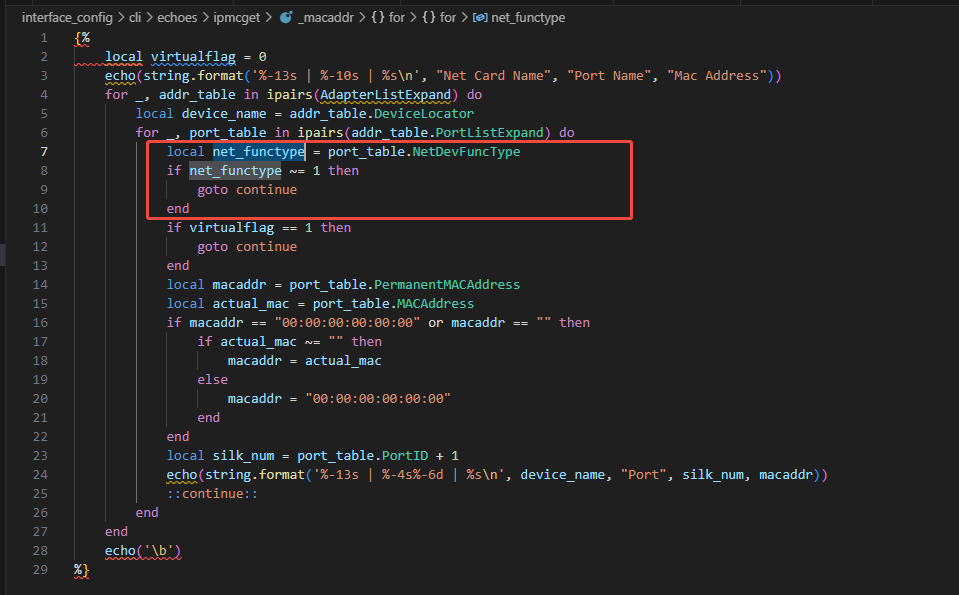Image resolution: width=959 pixels, height=595 pixels.
Task: Expand the cli breadcrumb segment
Action: pos(135,18)
